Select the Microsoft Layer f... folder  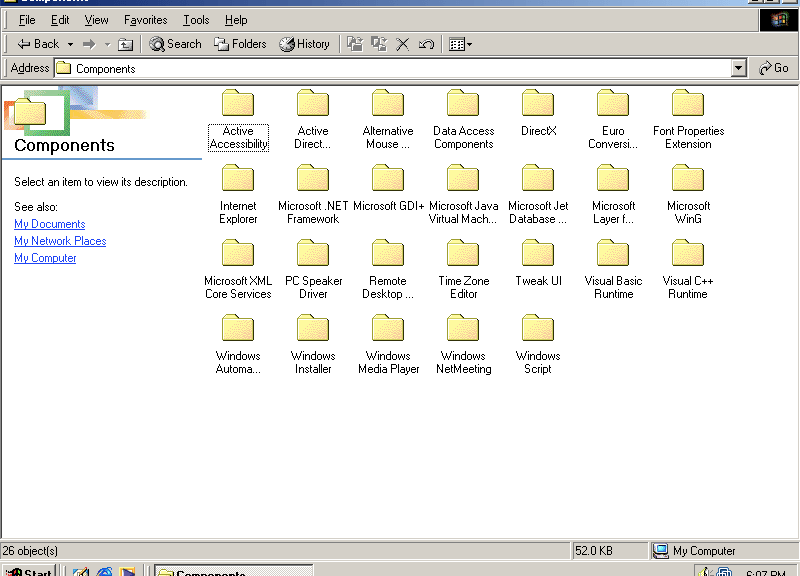tap(613, 195)
